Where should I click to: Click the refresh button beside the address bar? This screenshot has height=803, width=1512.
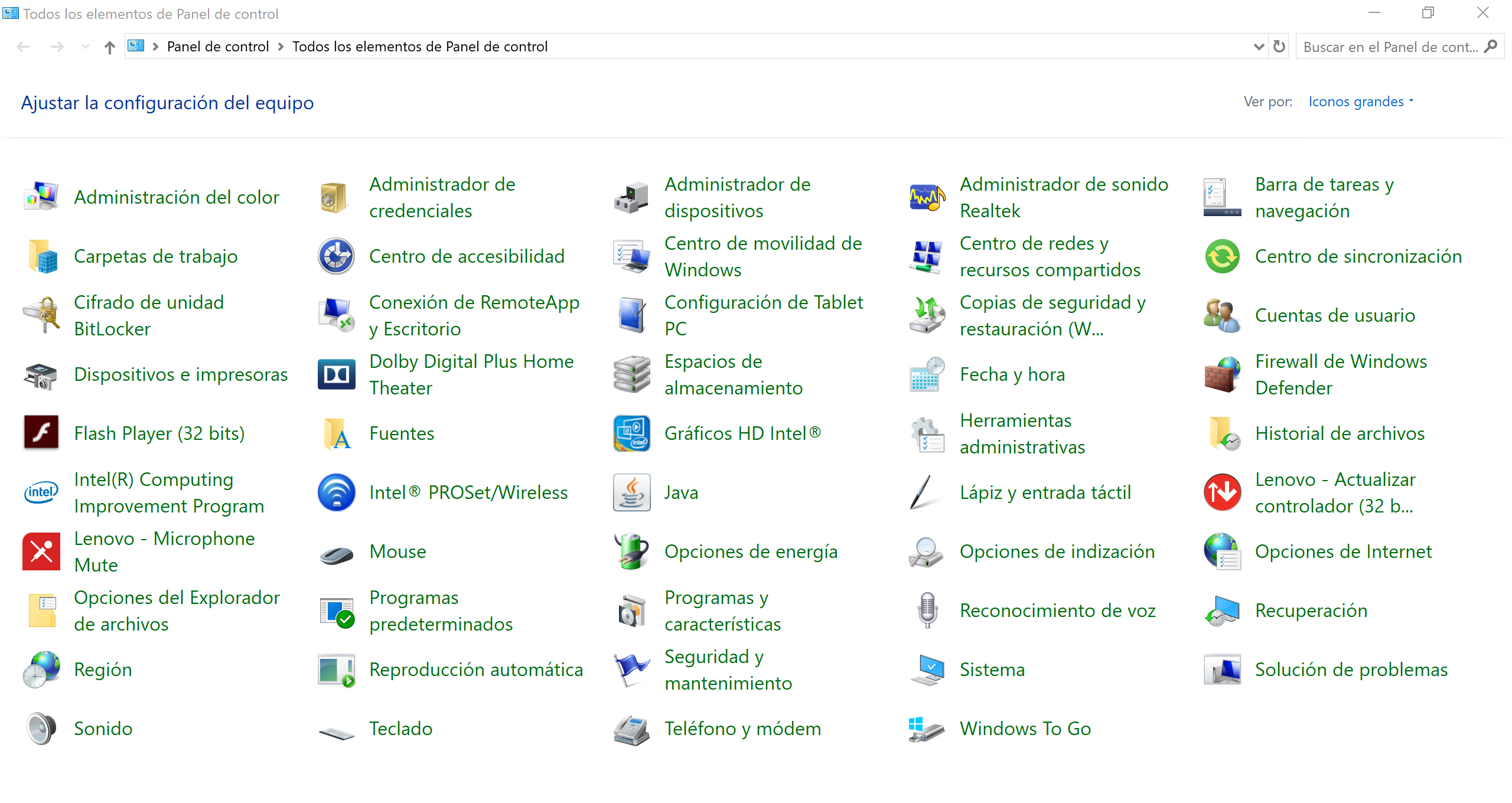1279,47
